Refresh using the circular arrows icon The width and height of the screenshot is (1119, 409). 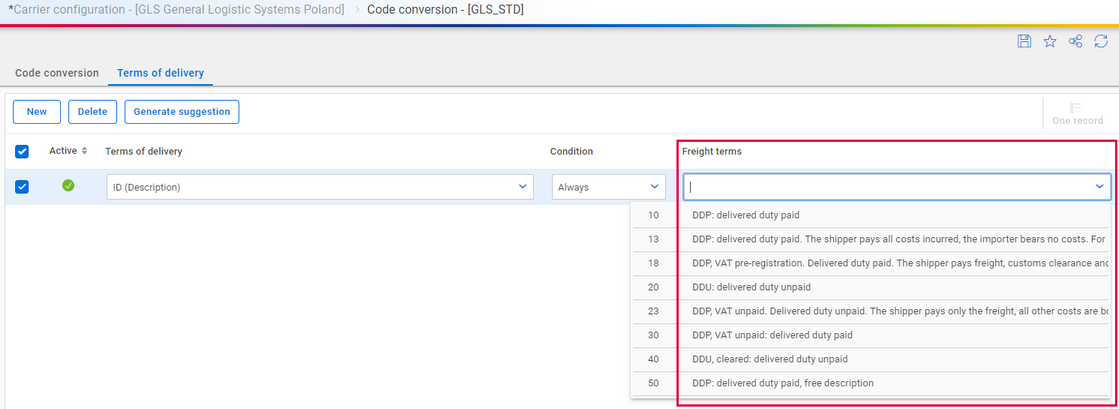pos(1101,41)
